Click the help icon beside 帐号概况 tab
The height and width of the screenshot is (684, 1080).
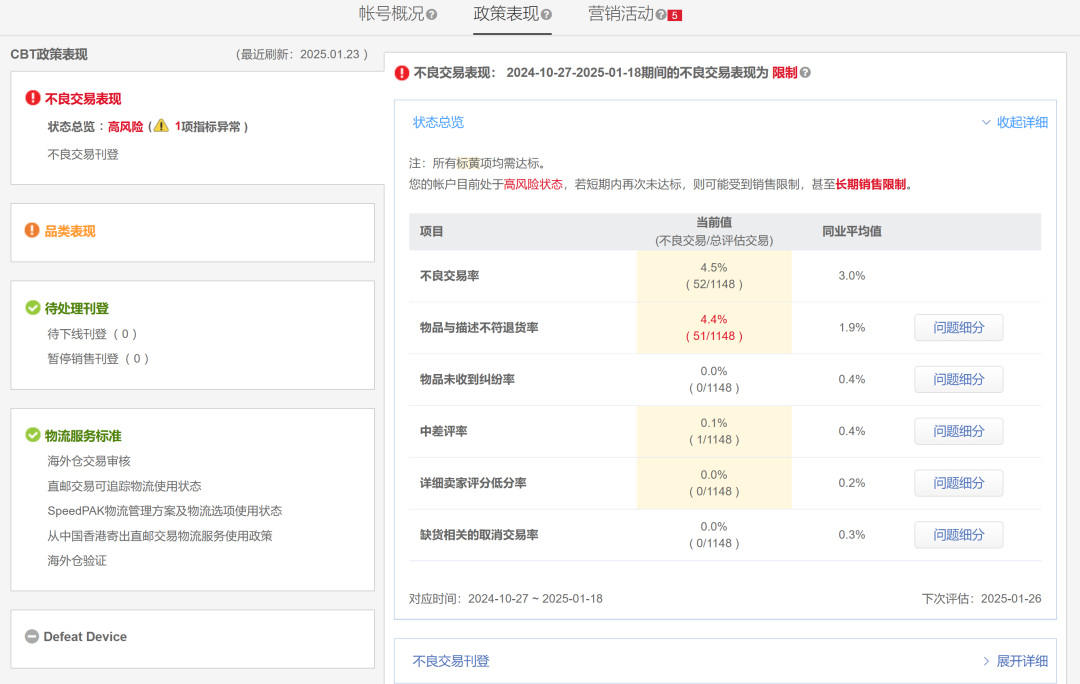(434, 14)
